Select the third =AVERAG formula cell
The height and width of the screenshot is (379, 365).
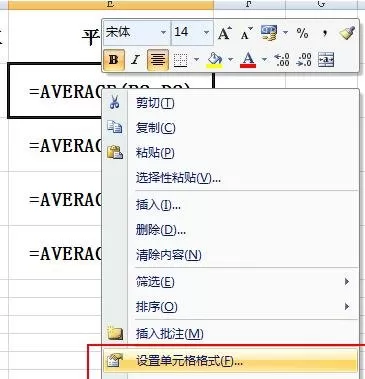pyautogui.click(x=55, y=199)
